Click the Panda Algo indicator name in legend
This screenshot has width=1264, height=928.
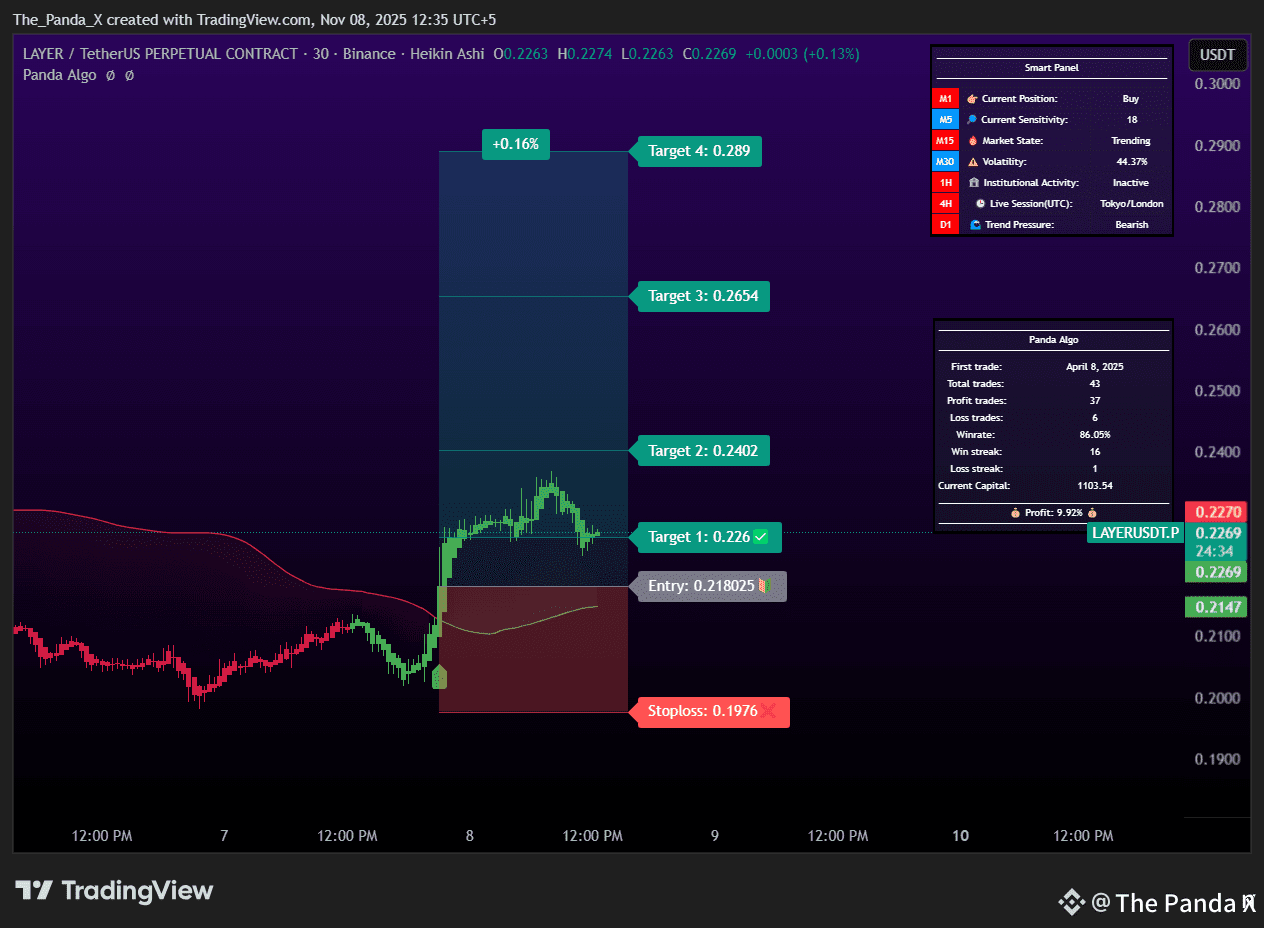[x=60, y=75]
